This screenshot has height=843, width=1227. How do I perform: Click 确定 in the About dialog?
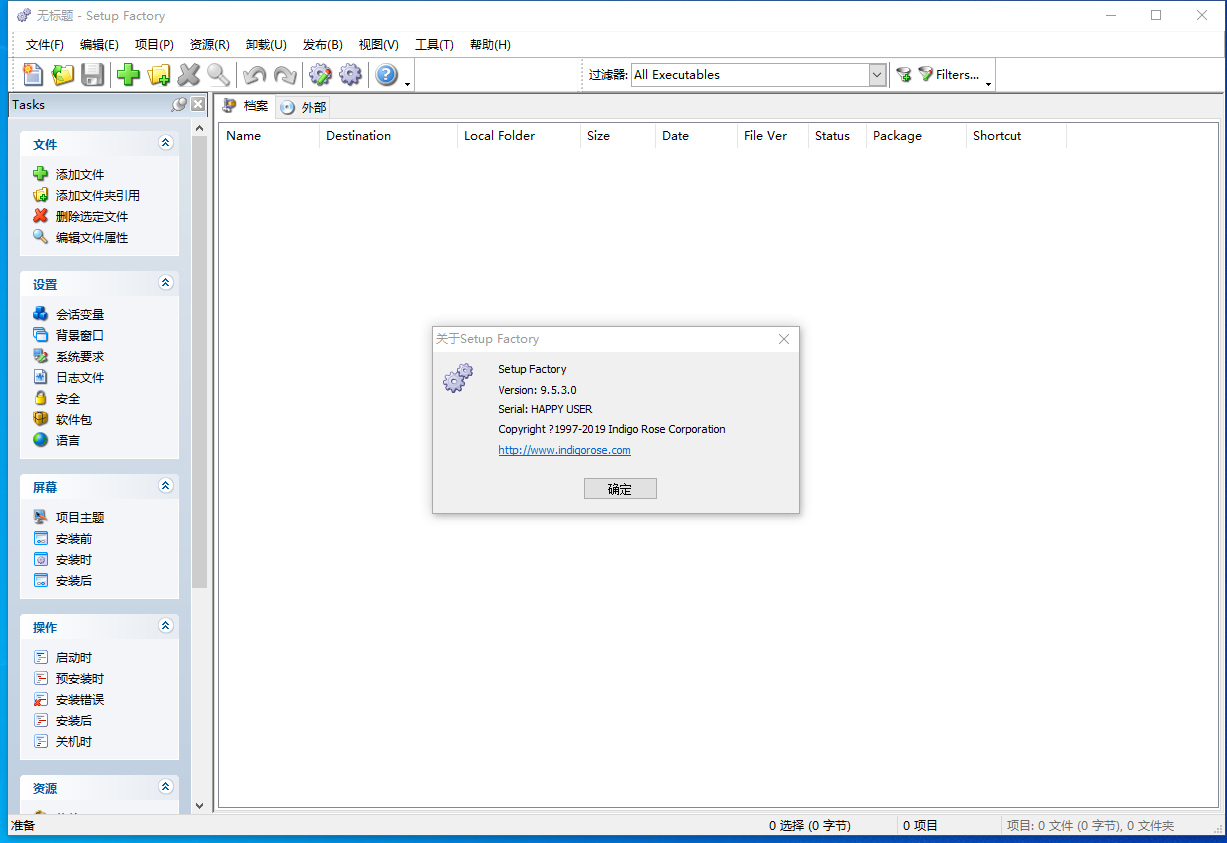pyautogui.click(x=620, y=489)
